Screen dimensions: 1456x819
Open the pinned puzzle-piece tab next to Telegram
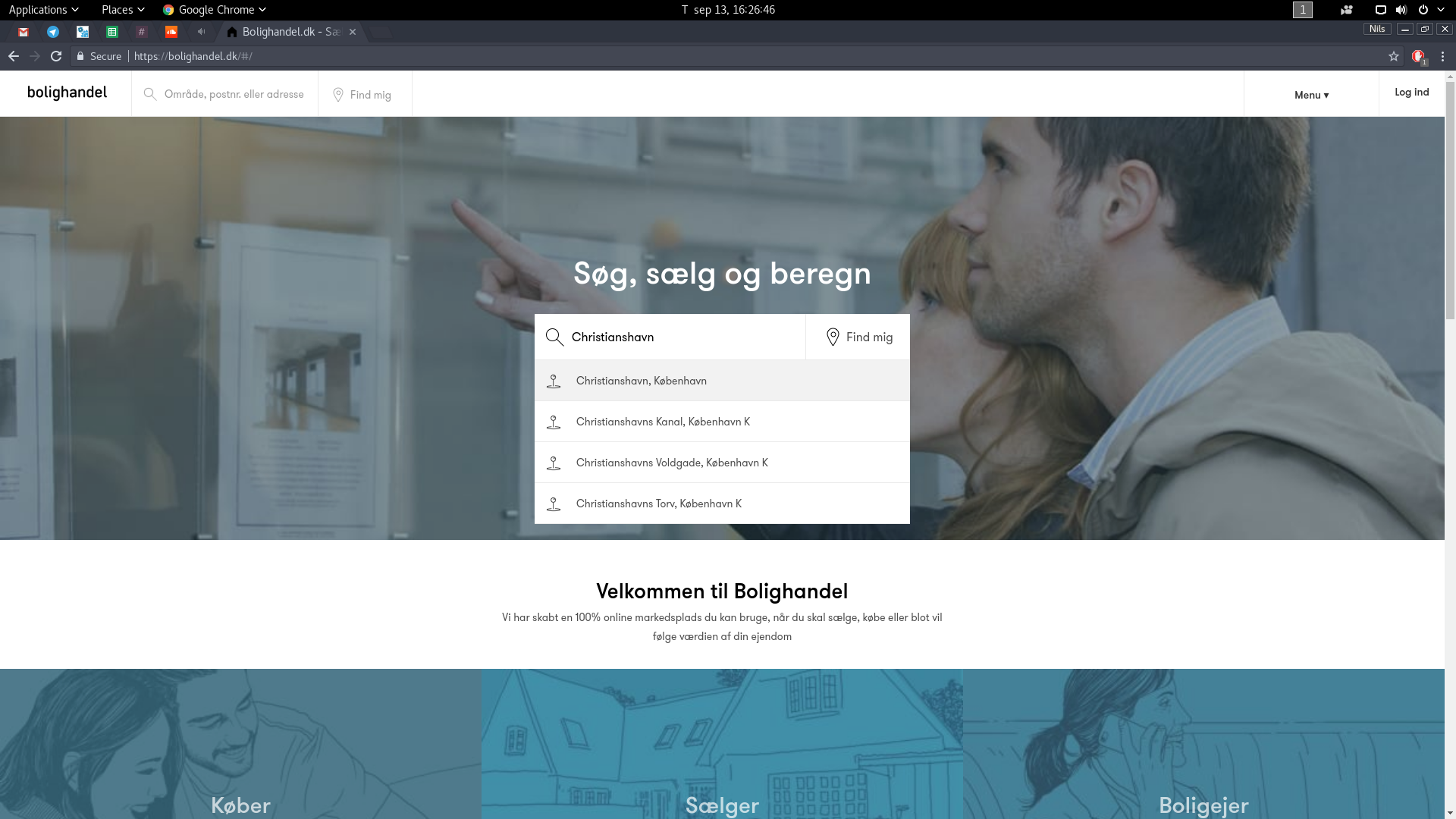pos(83,32)
